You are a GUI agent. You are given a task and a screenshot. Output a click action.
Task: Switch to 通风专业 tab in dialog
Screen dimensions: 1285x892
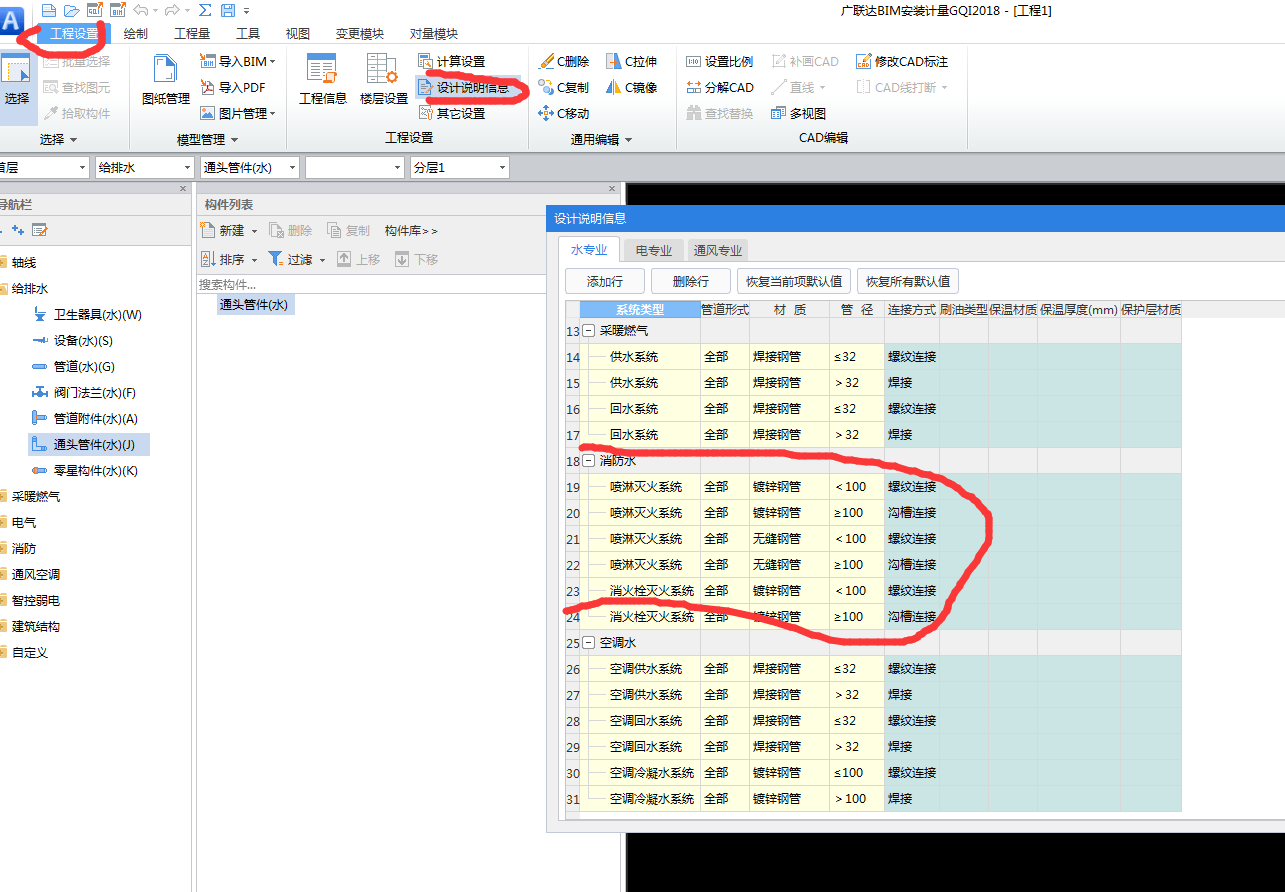point(718,250)
